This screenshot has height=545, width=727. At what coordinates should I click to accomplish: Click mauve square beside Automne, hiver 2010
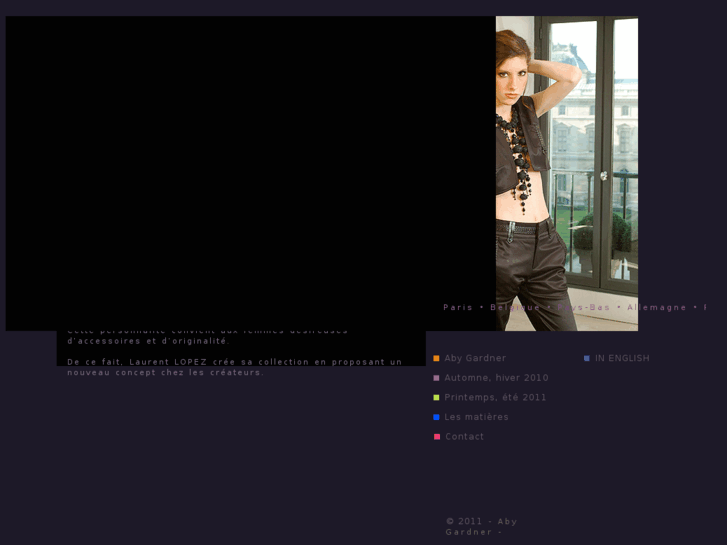pos(436,378)
